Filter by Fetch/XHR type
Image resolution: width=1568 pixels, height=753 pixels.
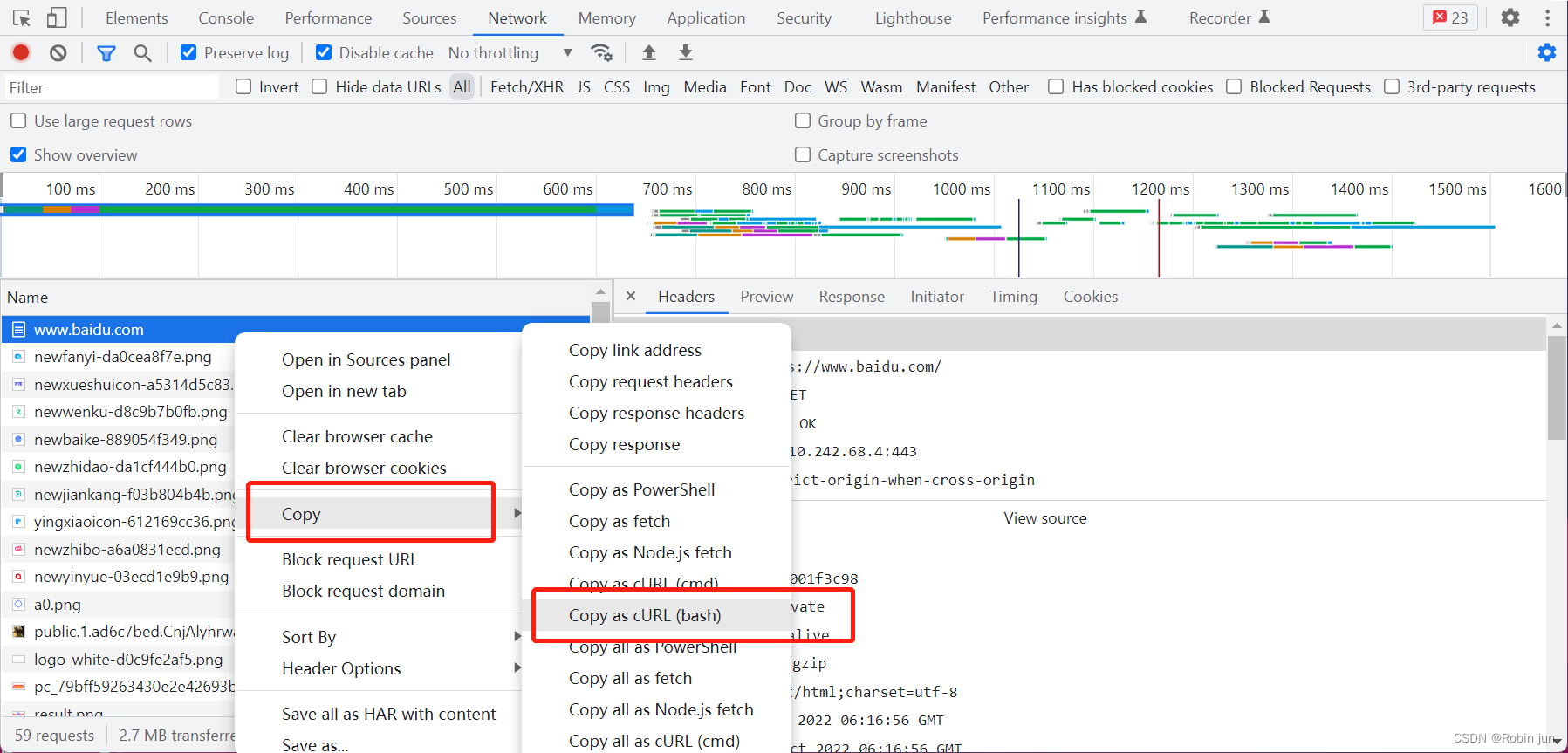coord(527,86)
